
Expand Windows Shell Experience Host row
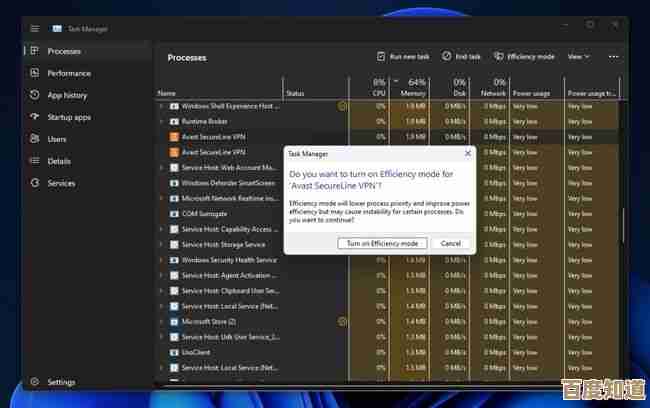[161, 105]
